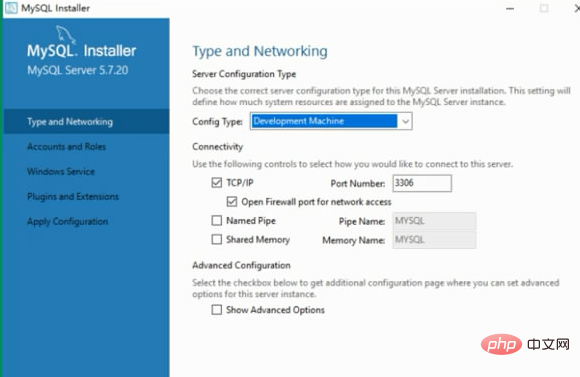Click the 'Config Type:' label
580x377 pixels.
pos(218,122)
